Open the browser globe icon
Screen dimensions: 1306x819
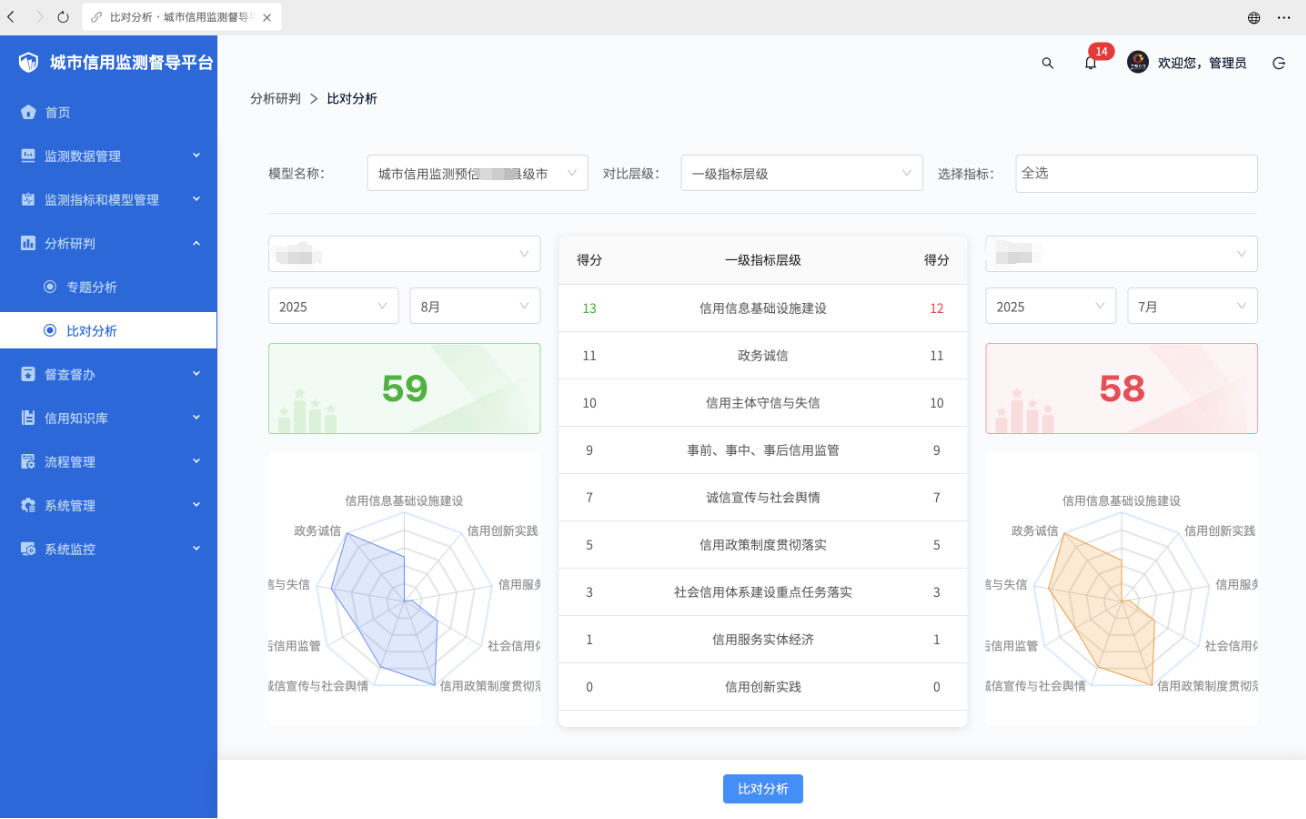(x=1254, y=17)
